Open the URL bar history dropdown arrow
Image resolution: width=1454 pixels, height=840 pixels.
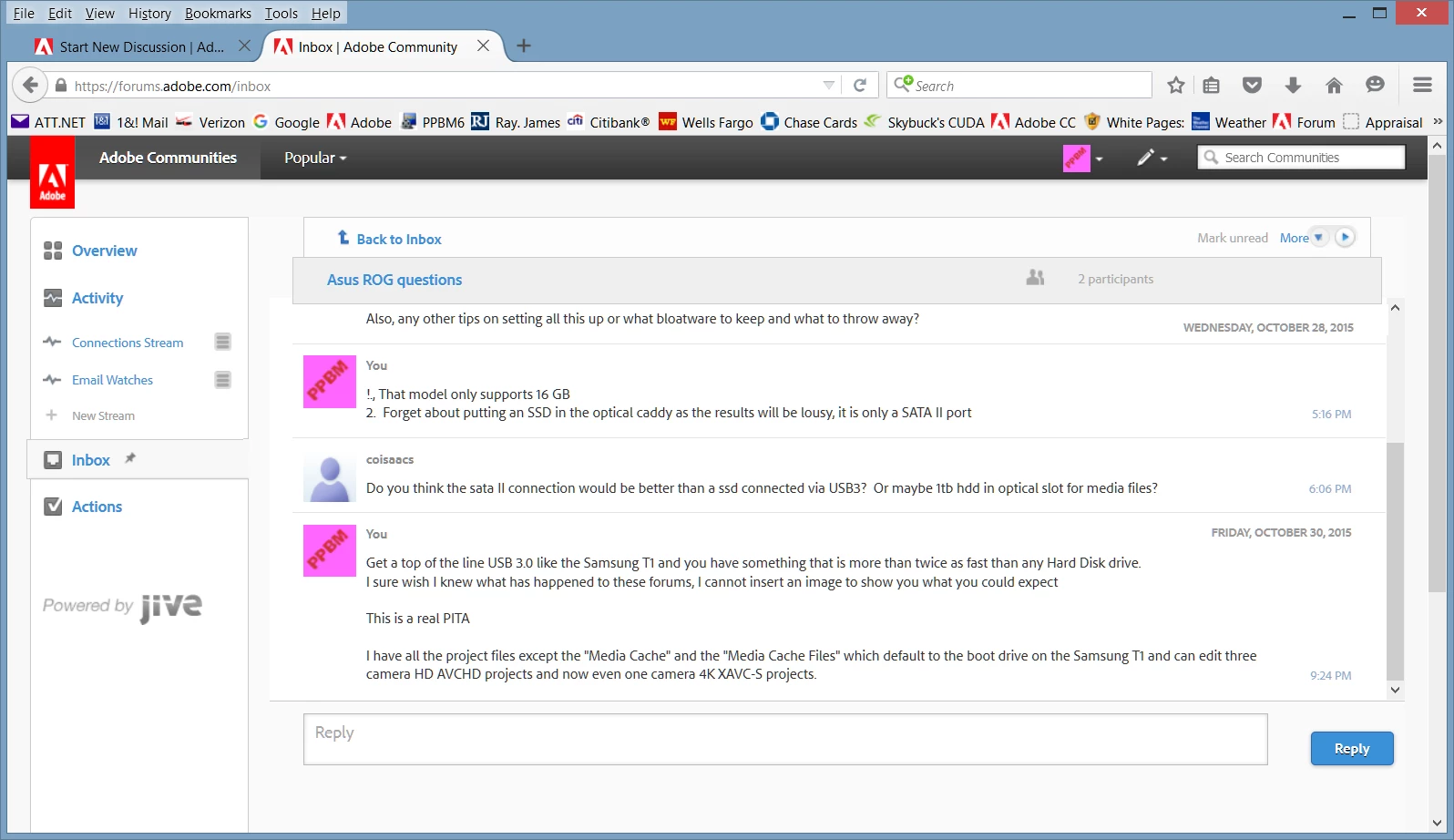pos(828,86)
